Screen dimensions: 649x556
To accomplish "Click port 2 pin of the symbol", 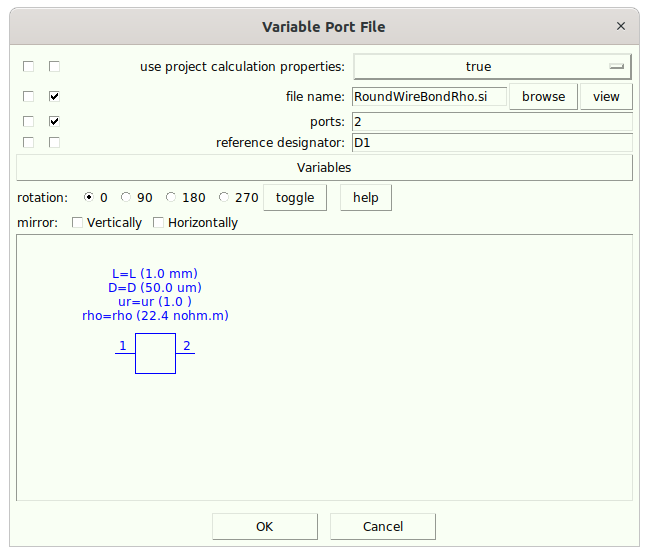I will 185,353.
